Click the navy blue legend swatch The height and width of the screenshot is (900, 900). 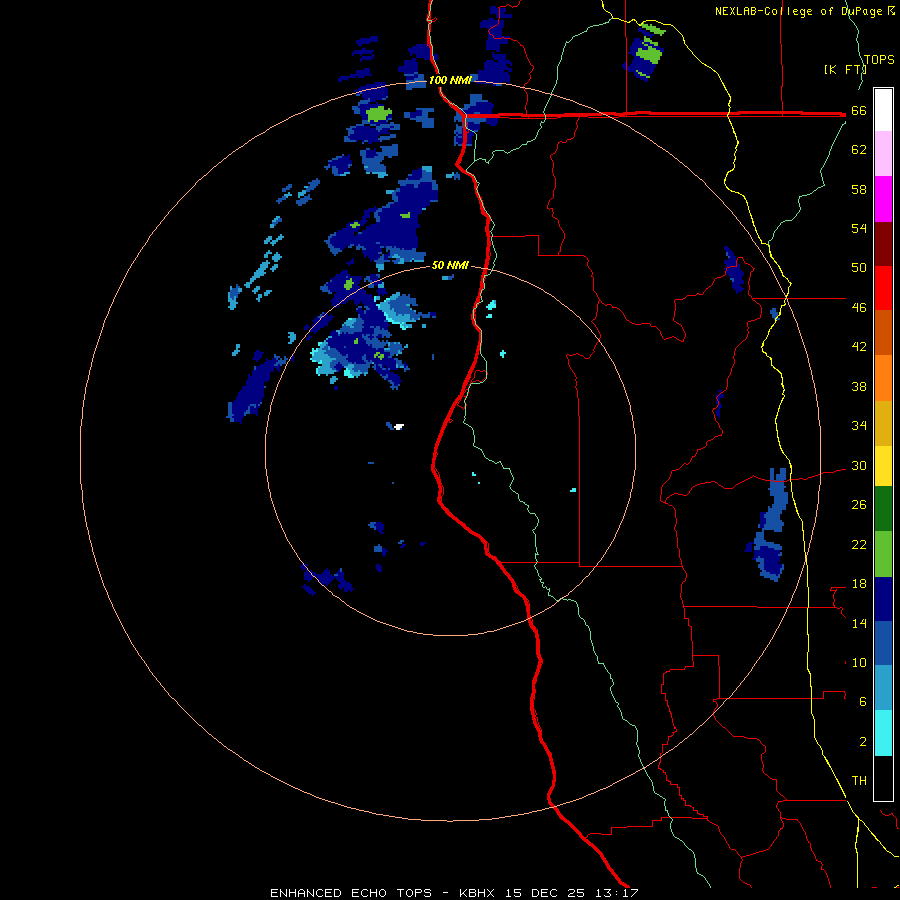883,599
